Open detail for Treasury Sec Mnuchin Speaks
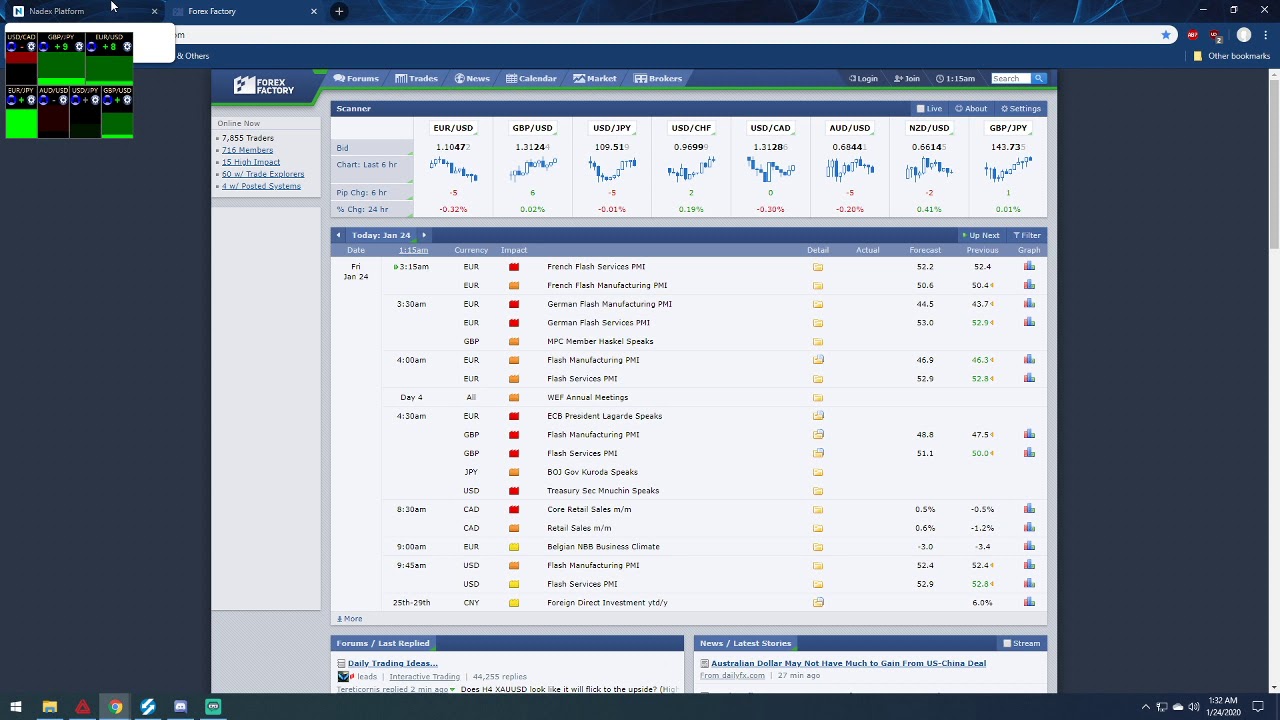 point(818,491)
